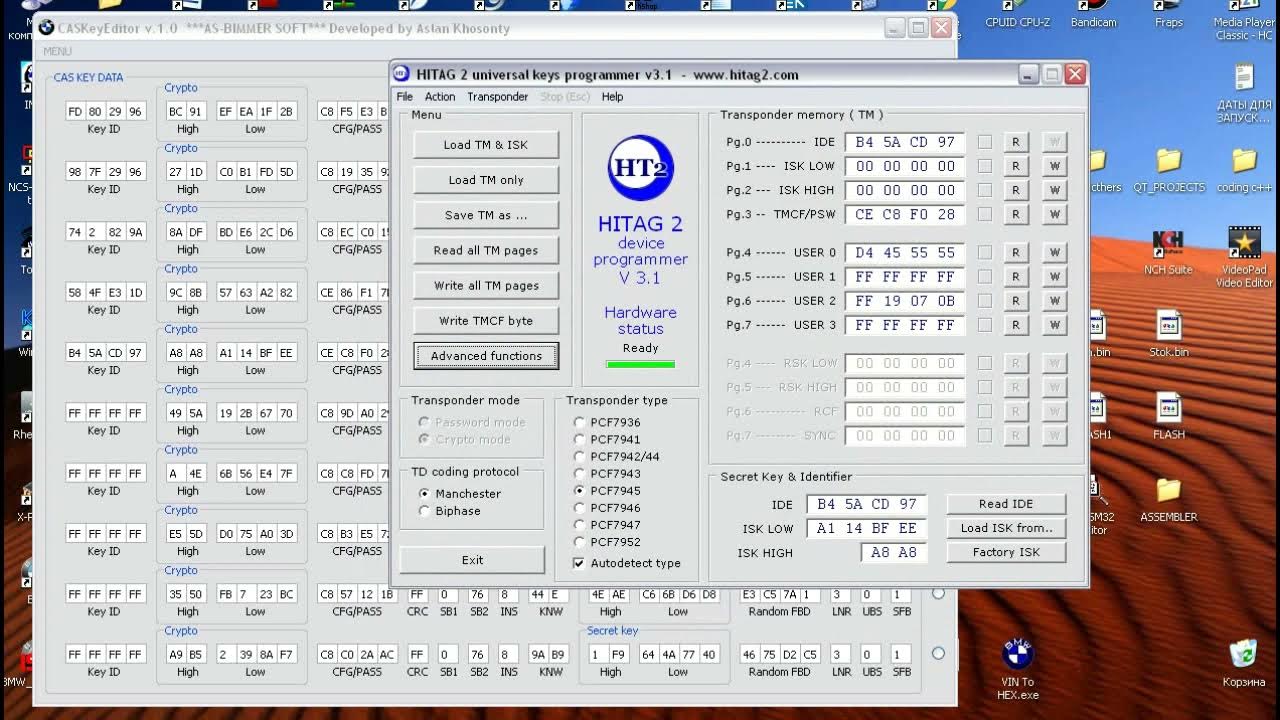Click the Factory ISK button
The image size is (1280, 720).
pos(1006,552)
